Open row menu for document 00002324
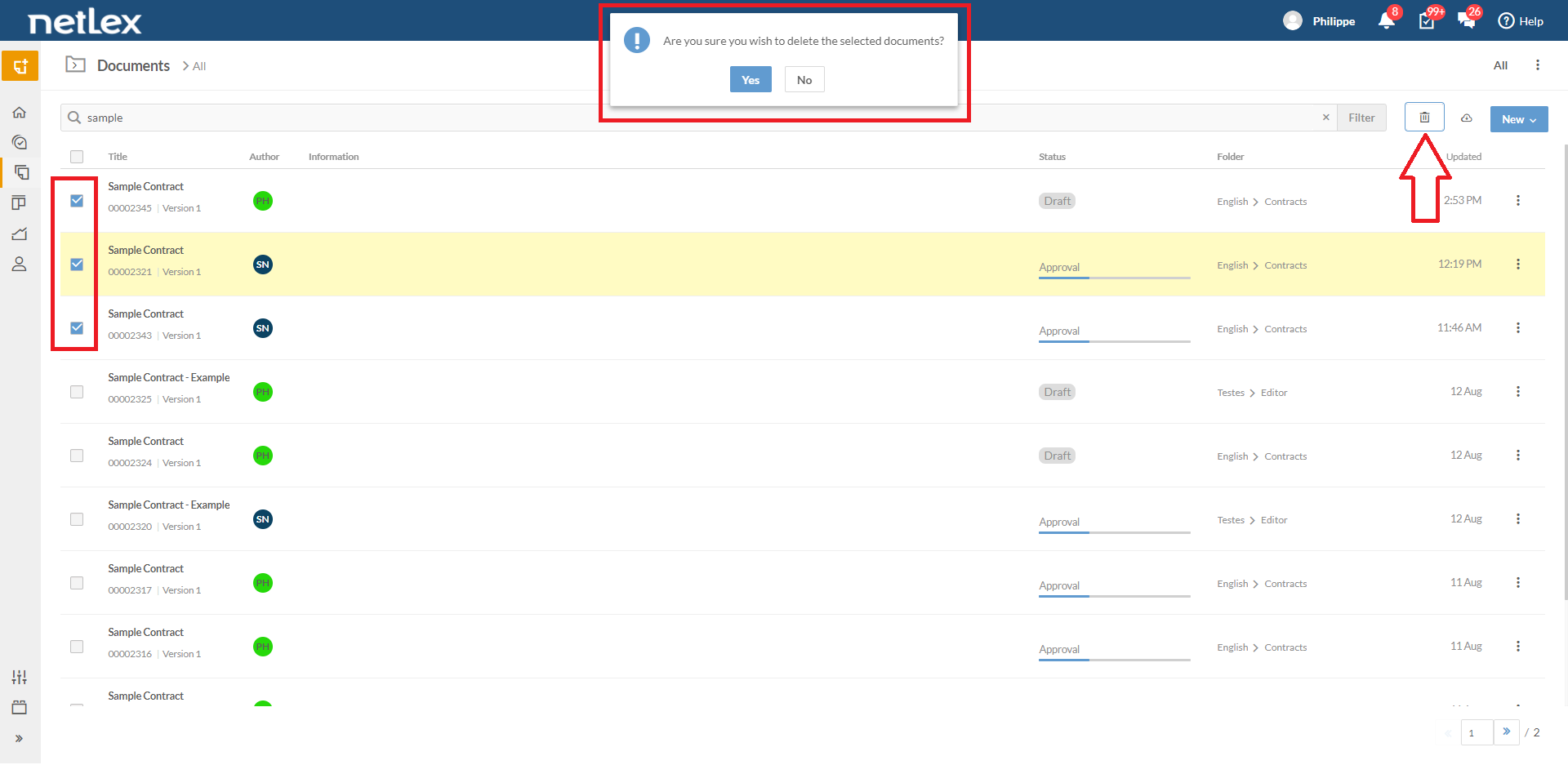 tap(1518, 456)
